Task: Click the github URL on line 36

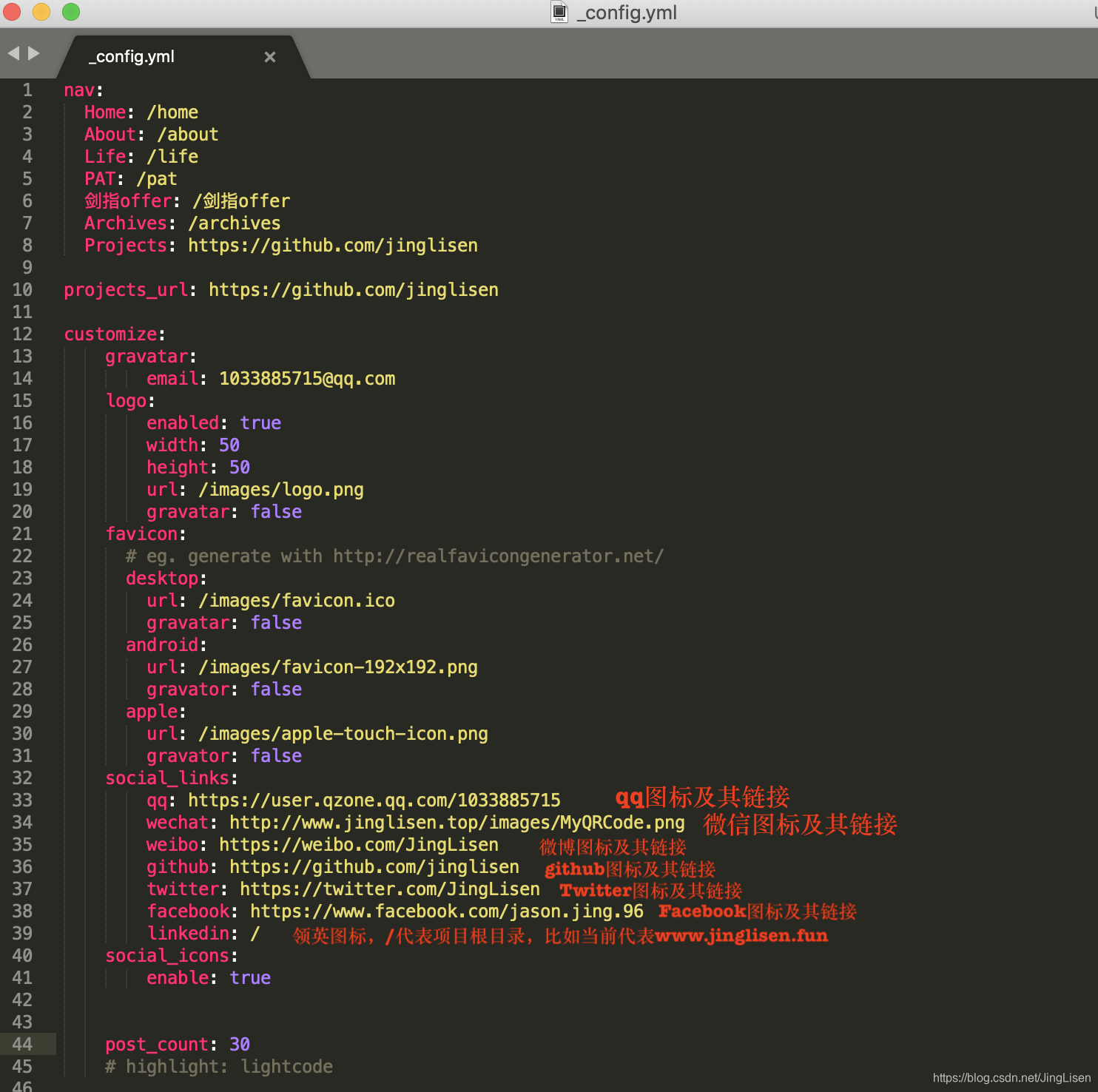Action: point(374,867)
